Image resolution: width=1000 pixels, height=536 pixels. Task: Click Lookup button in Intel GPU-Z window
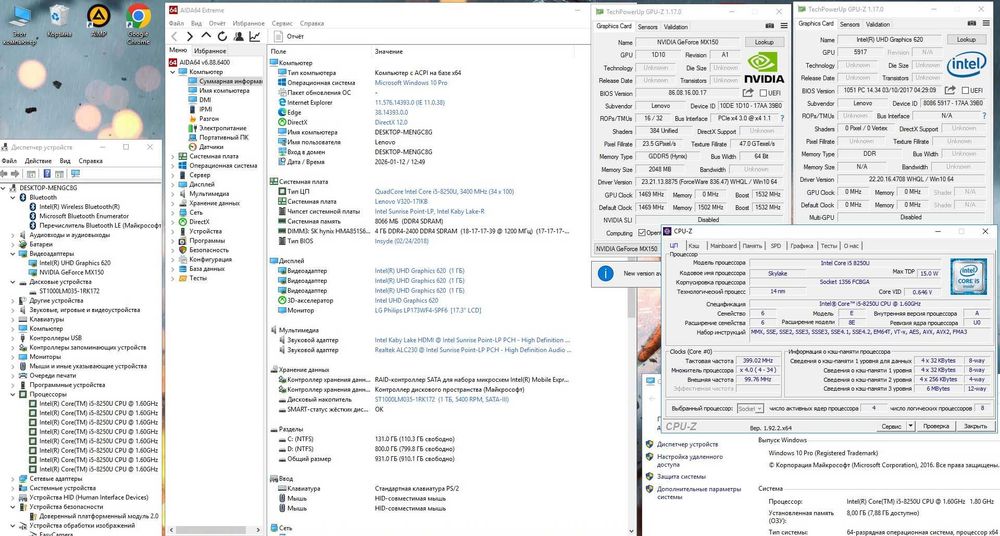966,40
